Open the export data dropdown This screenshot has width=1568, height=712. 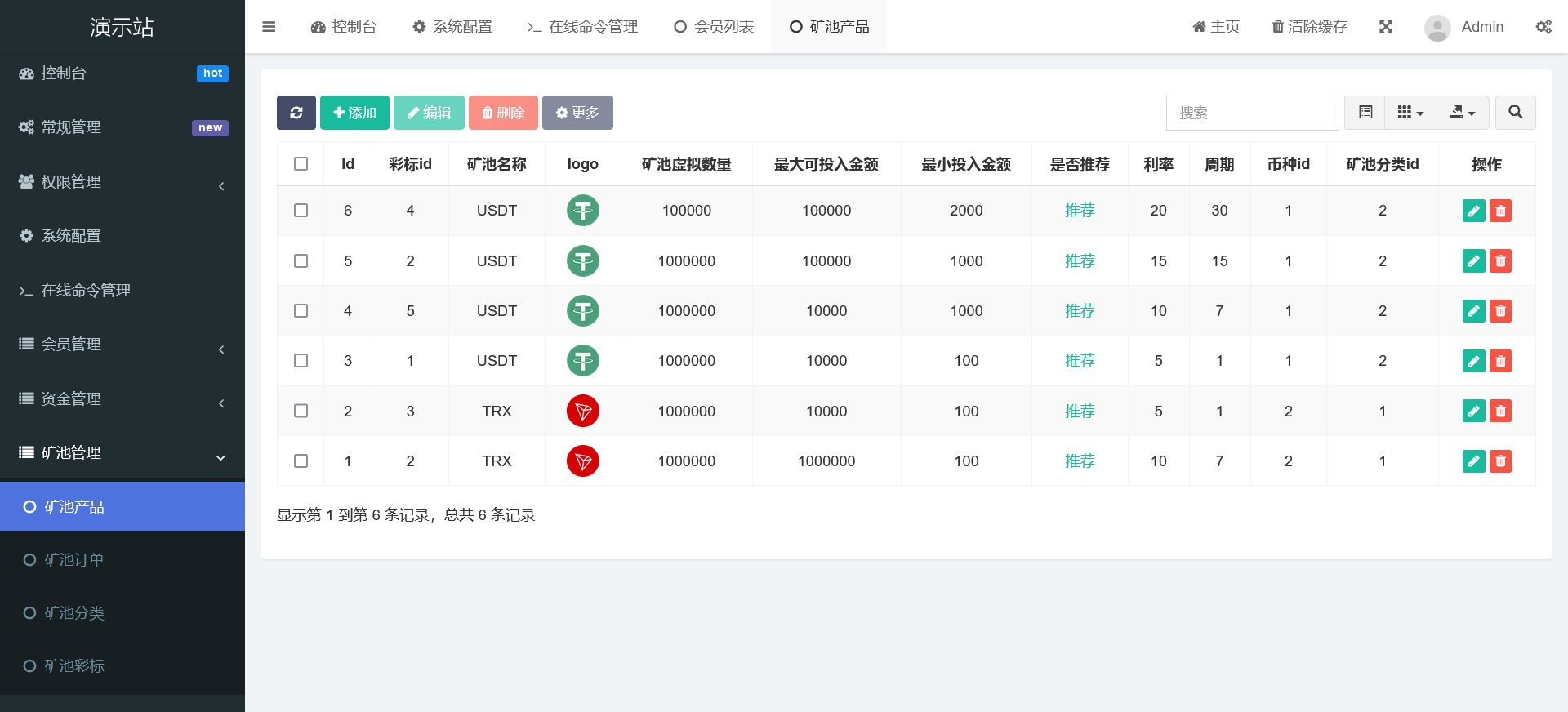point(1462,113)
